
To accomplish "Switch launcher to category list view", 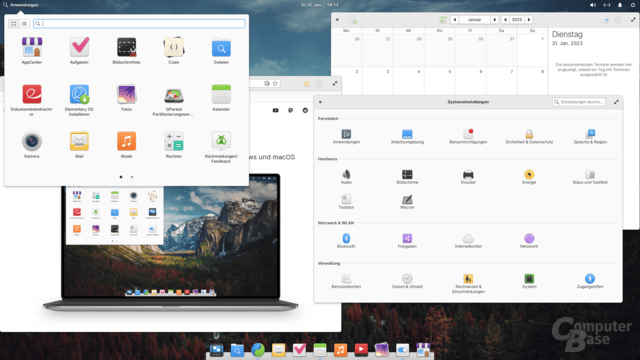I will (x=24, y=24).
